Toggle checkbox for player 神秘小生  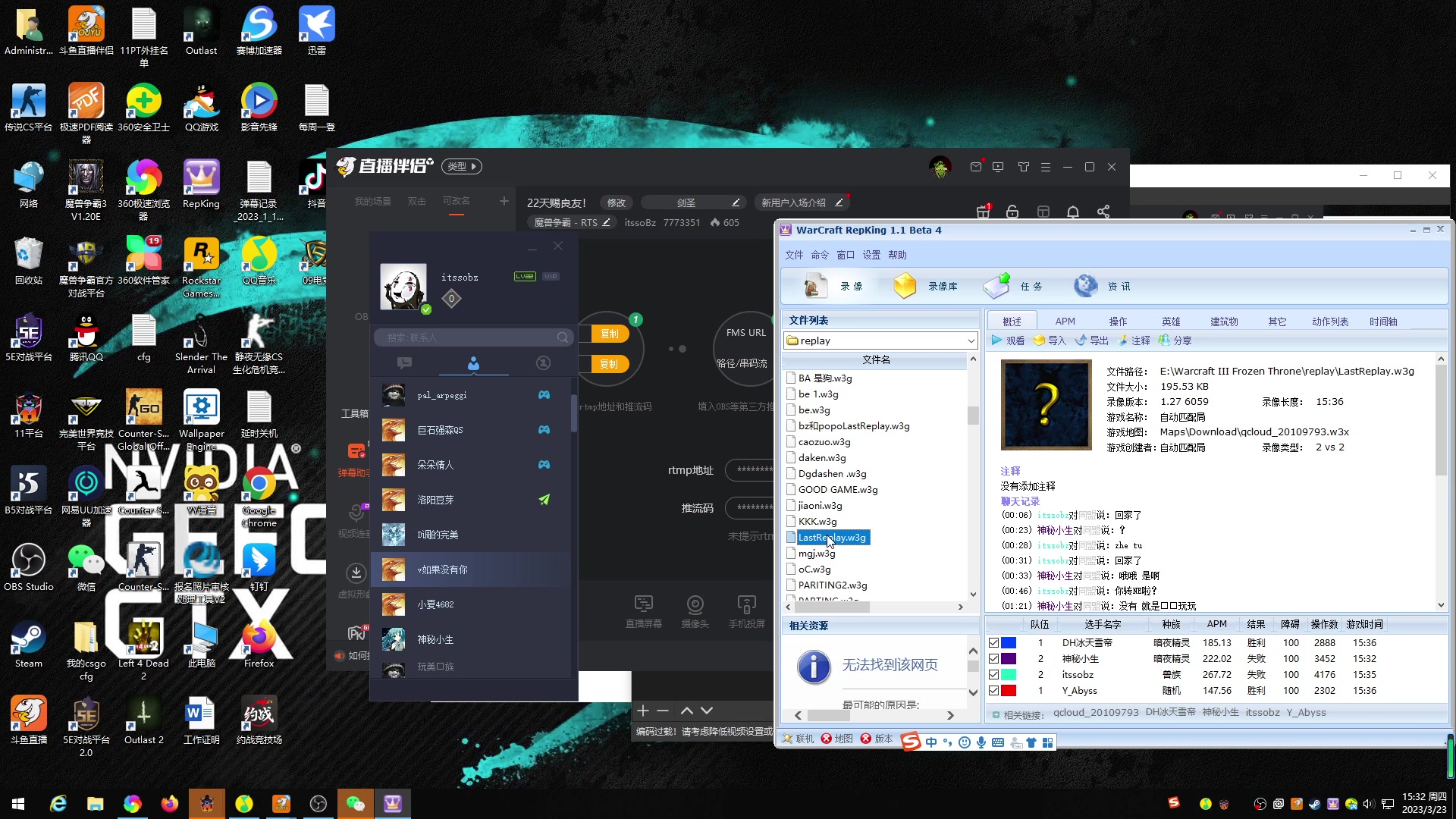(993, 659)
